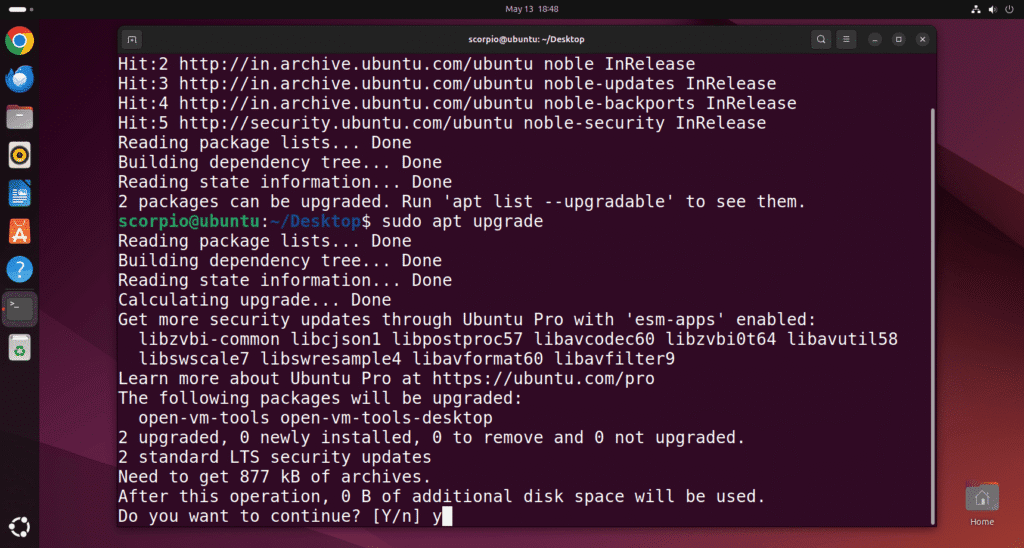Open the Help question mark icon
Image resolution: width=1024 pixels, height=548 pixels.
pyautogui.click(x=20, y=270)
